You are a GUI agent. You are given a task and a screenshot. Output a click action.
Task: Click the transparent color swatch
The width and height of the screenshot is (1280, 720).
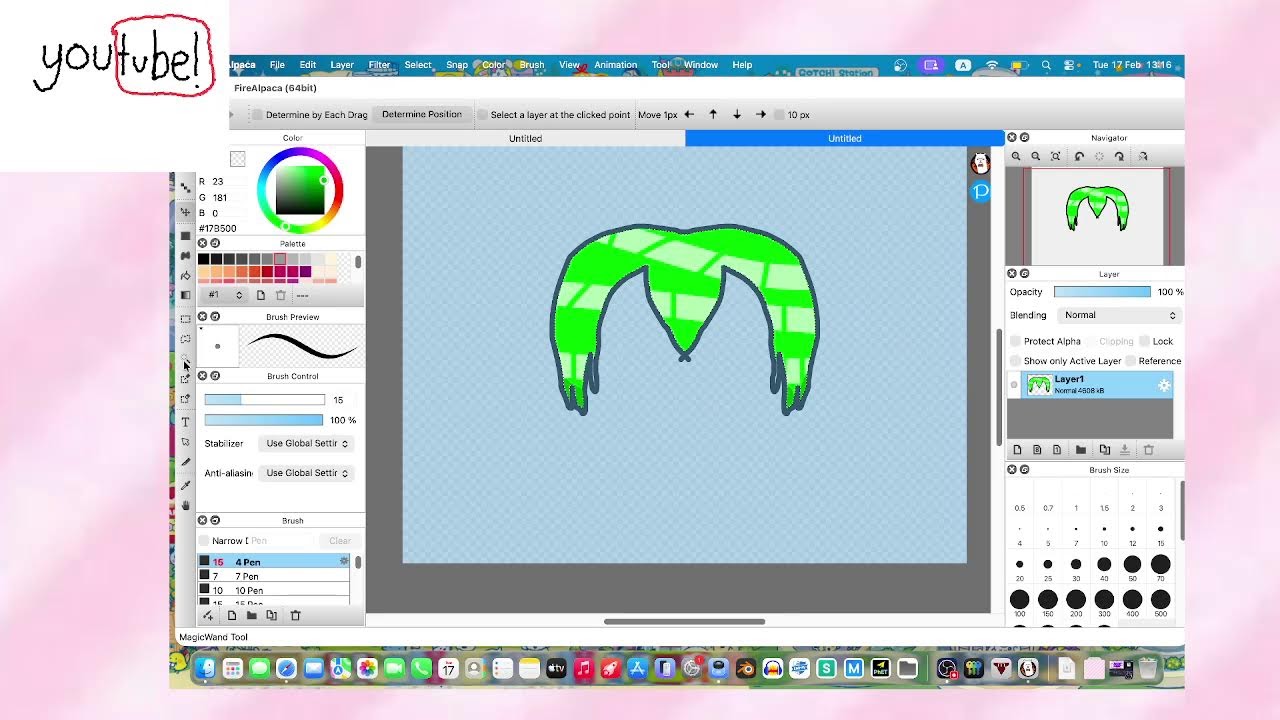(x=237, y=159)
